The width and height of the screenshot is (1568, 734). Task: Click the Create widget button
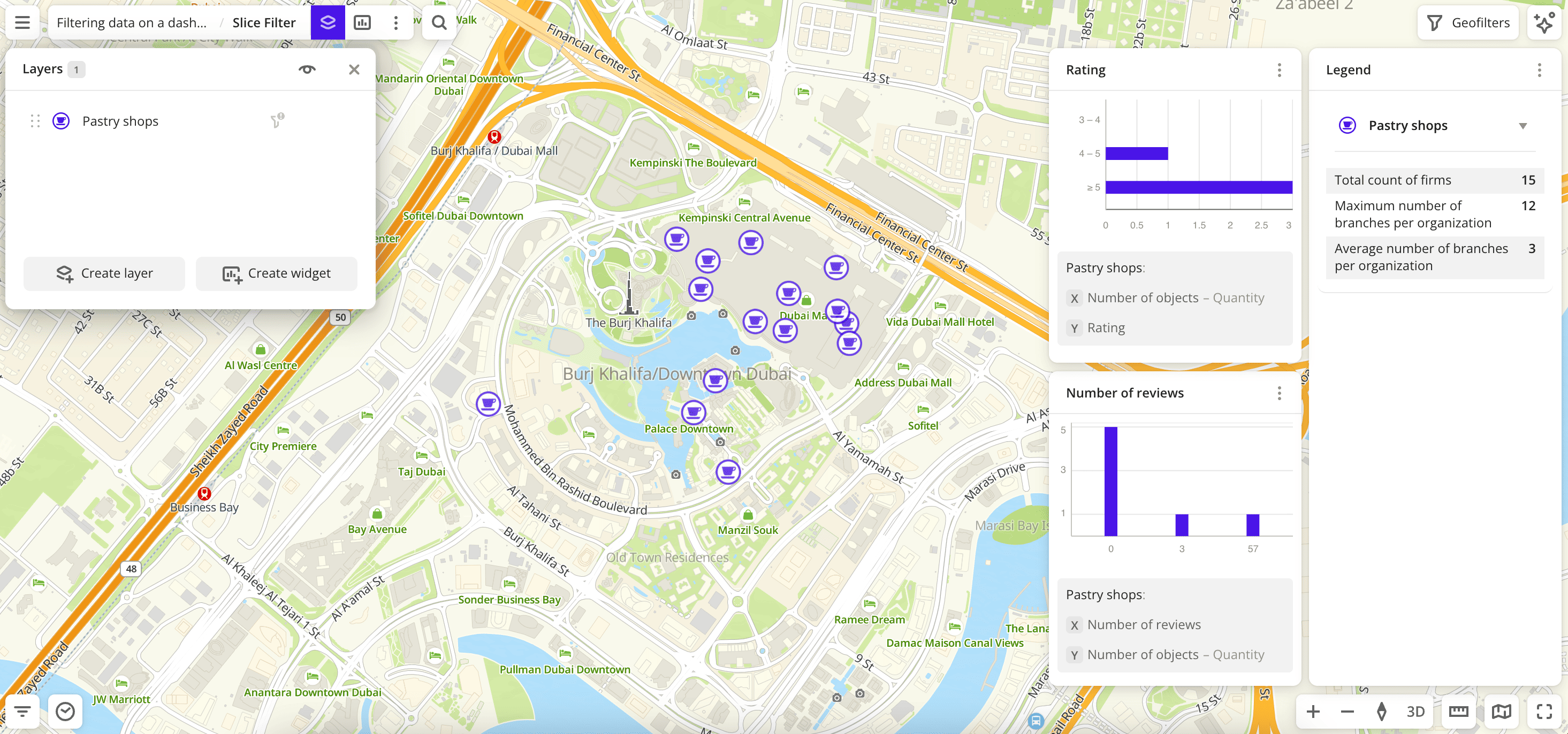tap(276, 273)
